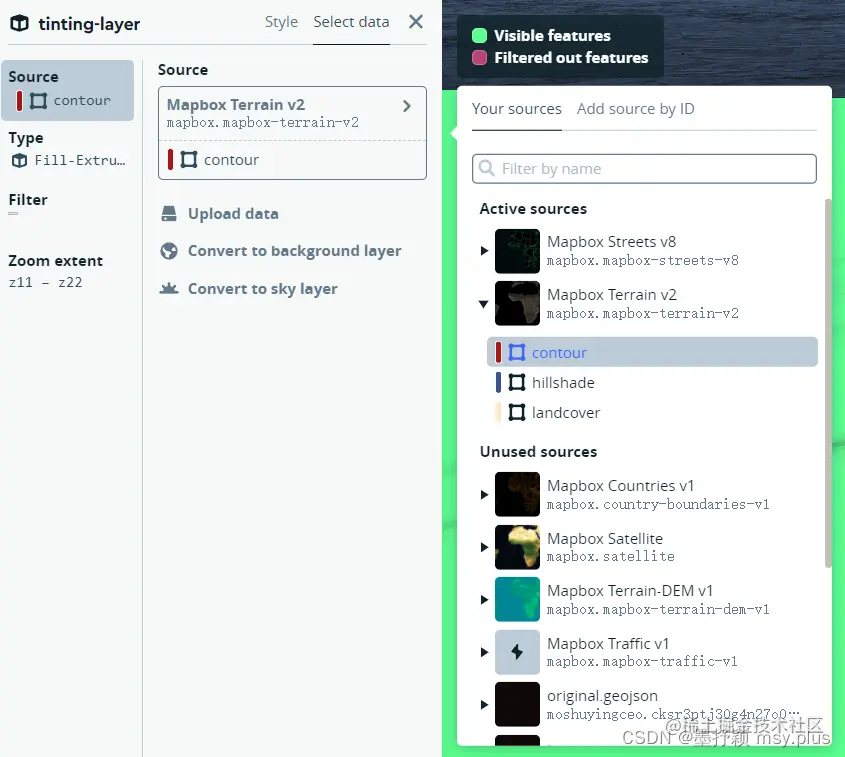
Task: Click the Fill-Extrusion cube icon under Type
Action: tap(19, 161)
